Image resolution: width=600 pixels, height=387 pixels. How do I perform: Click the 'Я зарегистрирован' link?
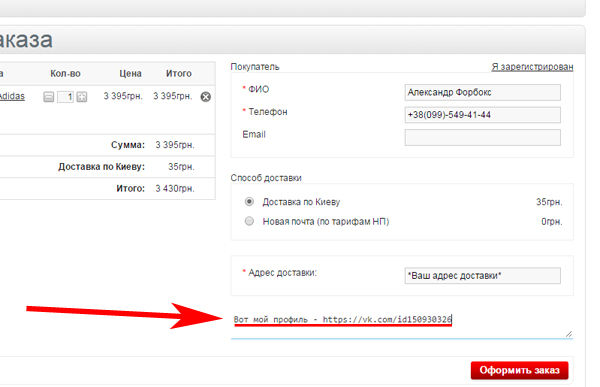click(532, 67)
